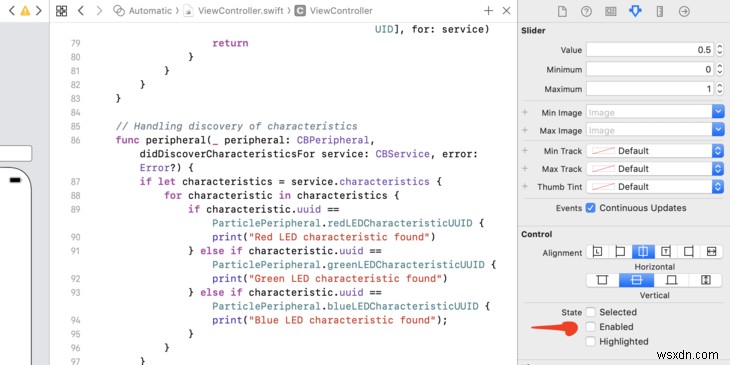The image size is (730, 365).
Task: Click the ViewController class breadcrumb
Action: tap(341, 11)
